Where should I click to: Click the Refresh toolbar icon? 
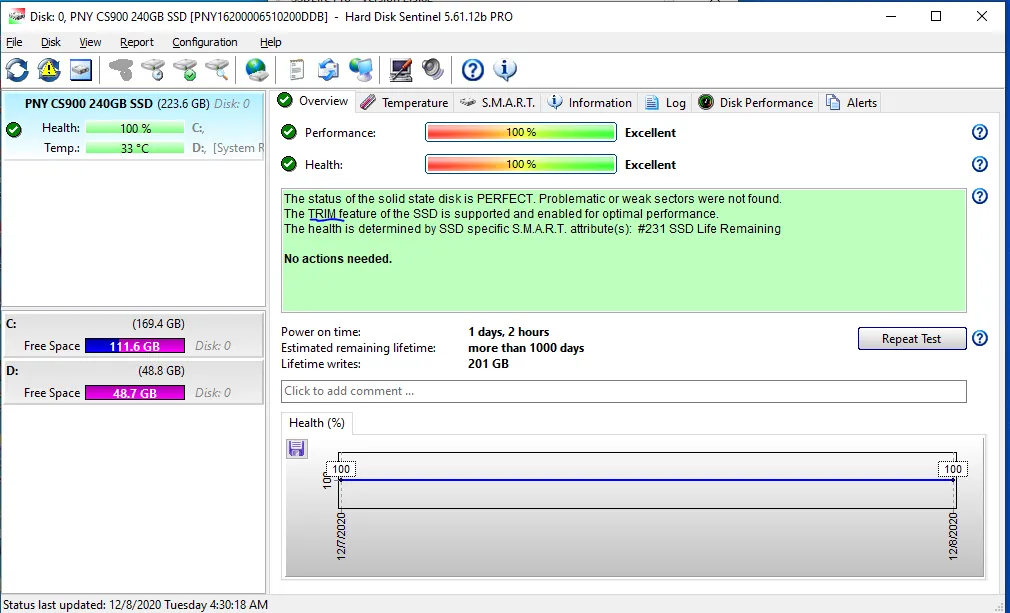click(x=17, y=70)
